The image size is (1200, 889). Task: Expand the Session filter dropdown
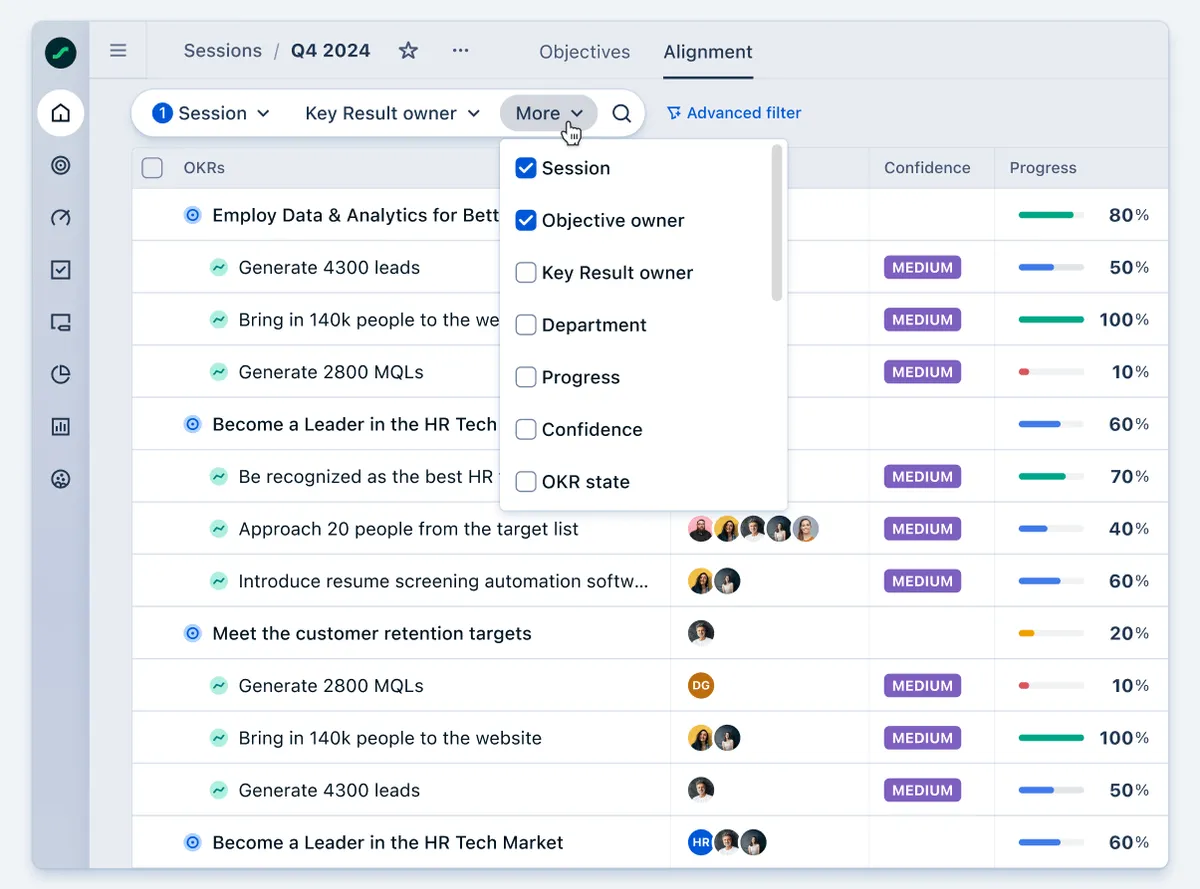(211, 113)
